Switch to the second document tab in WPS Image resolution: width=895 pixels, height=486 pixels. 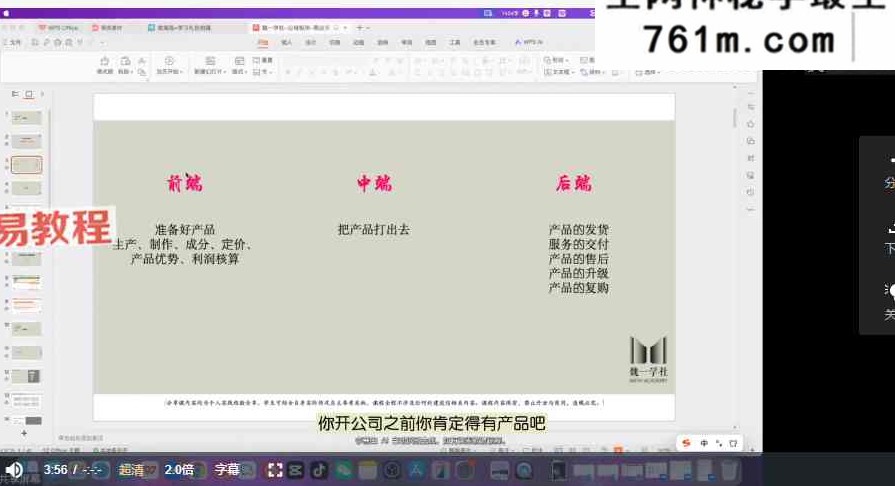[x=107, y=27]
